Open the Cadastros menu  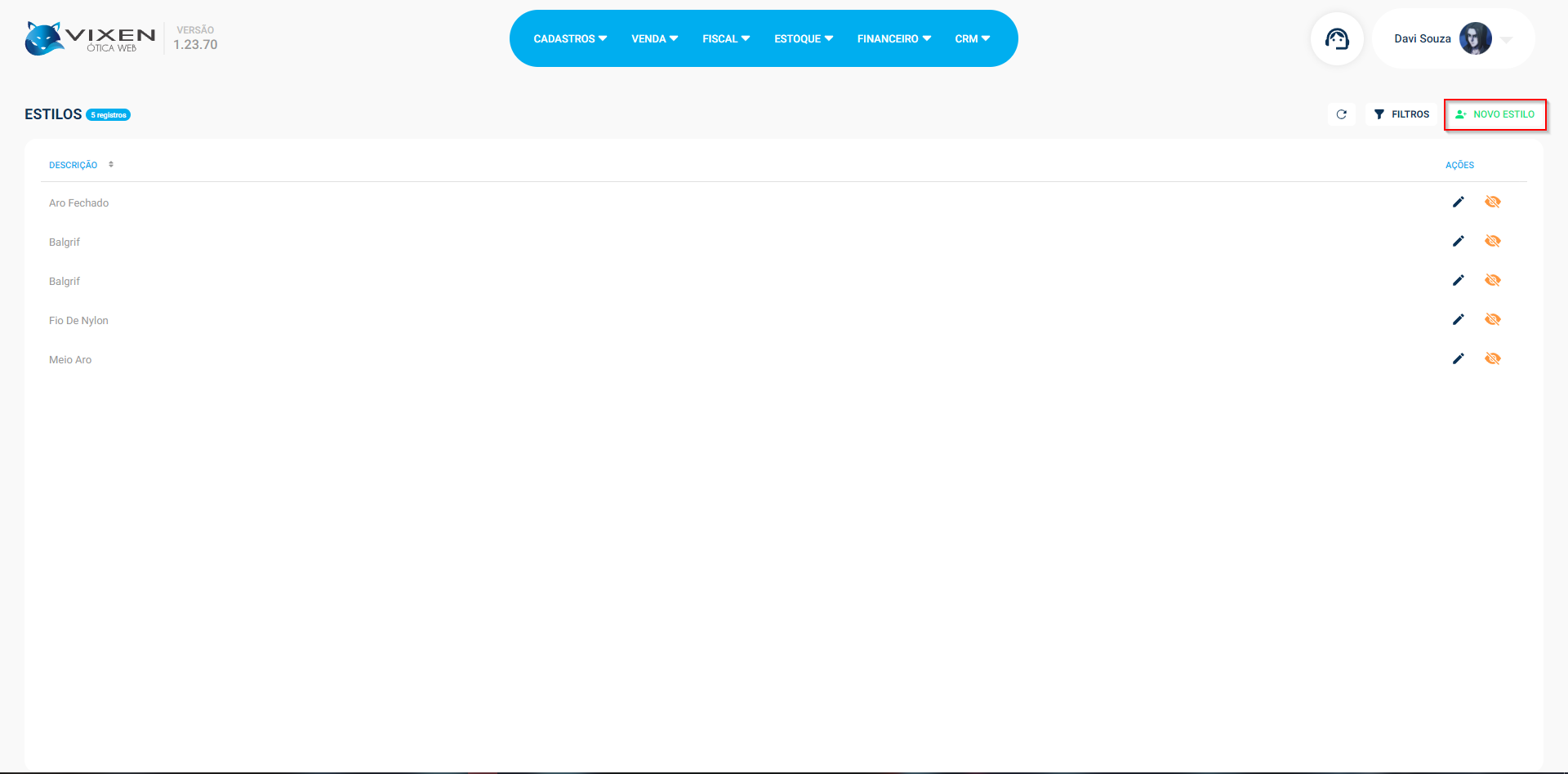(x=570, y=38)
